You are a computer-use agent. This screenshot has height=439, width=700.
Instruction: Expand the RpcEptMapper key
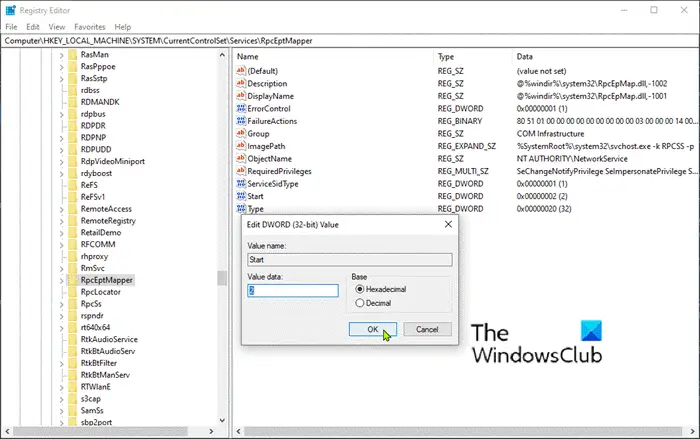pyautogui.click(x=62, y=280)
